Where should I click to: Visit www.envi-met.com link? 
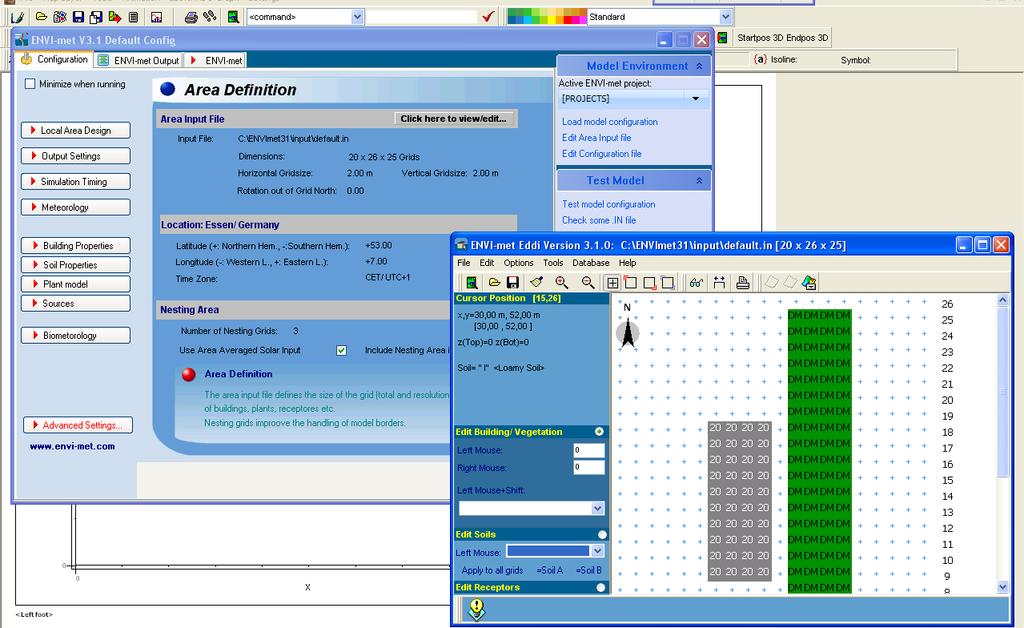[72, 447]
